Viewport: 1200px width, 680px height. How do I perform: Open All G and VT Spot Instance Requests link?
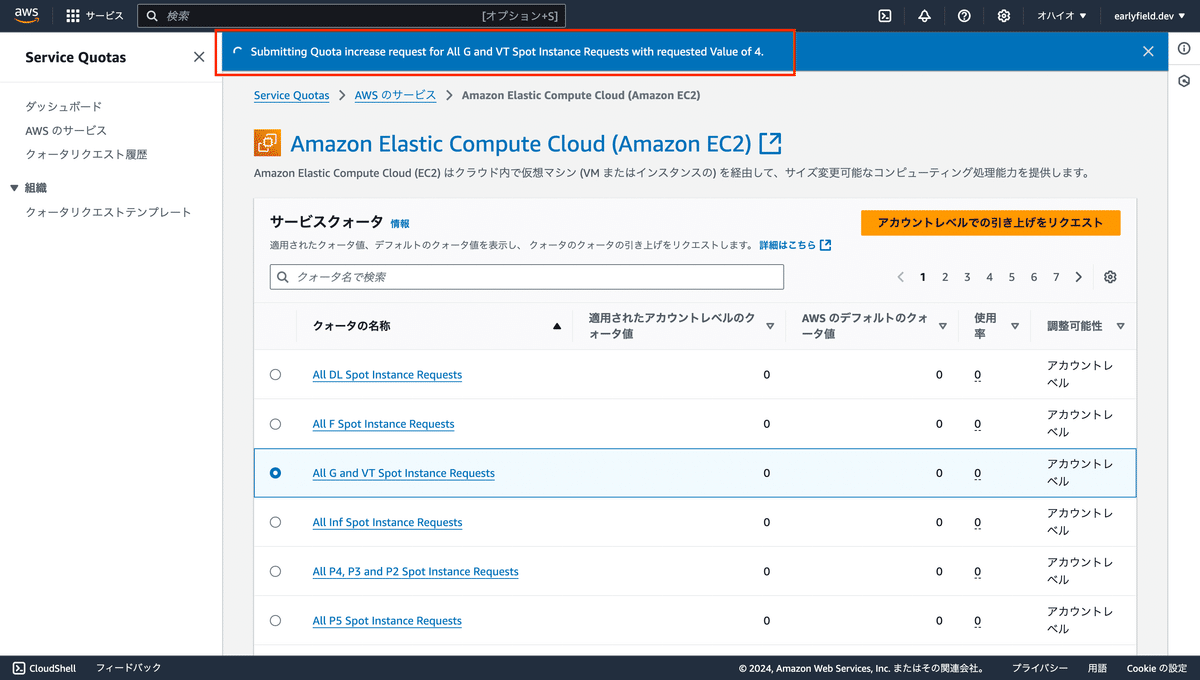pos(403,473)
